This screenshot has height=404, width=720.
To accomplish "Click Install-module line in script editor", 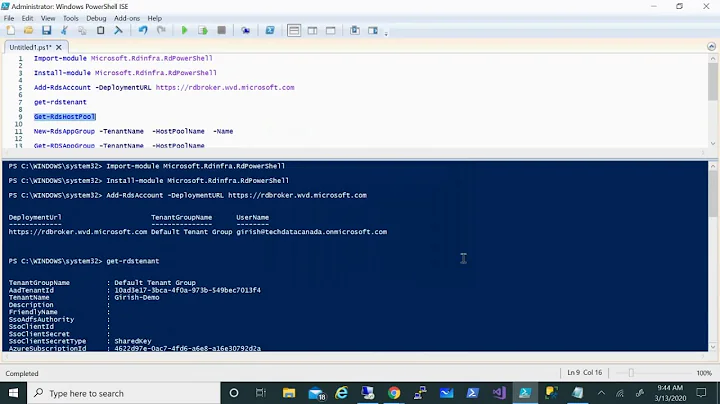I will [x=125, y=73].
